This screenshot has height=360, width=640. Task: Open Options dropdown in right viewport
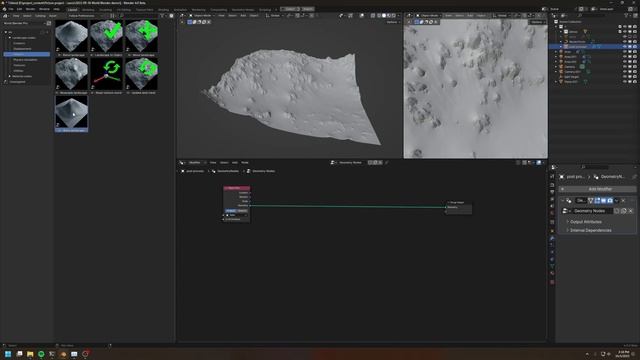click(x=538, y=22)
